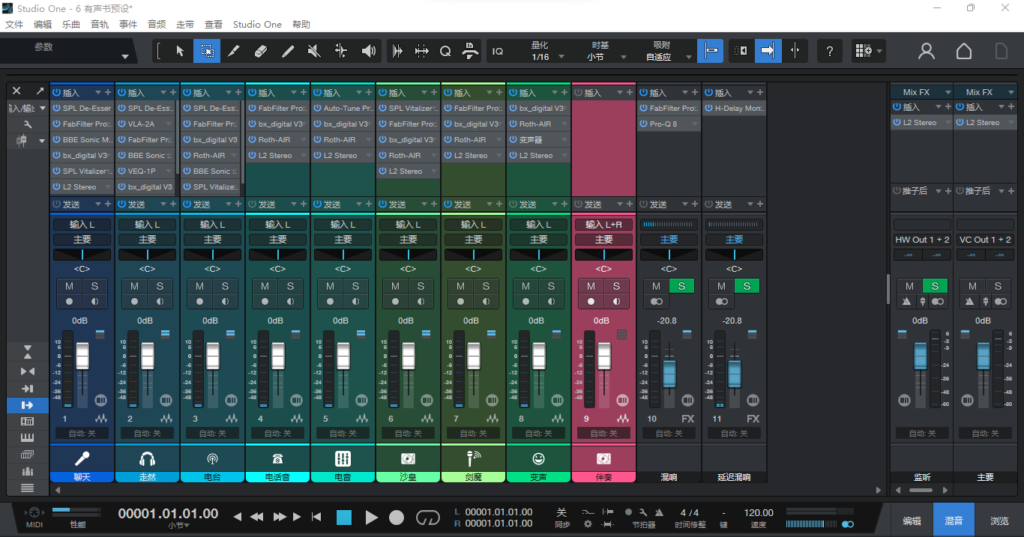This screenshot has width=1024, height=537.
Task: Open the 音轨 menu
Action: click(x=100, y=23)
